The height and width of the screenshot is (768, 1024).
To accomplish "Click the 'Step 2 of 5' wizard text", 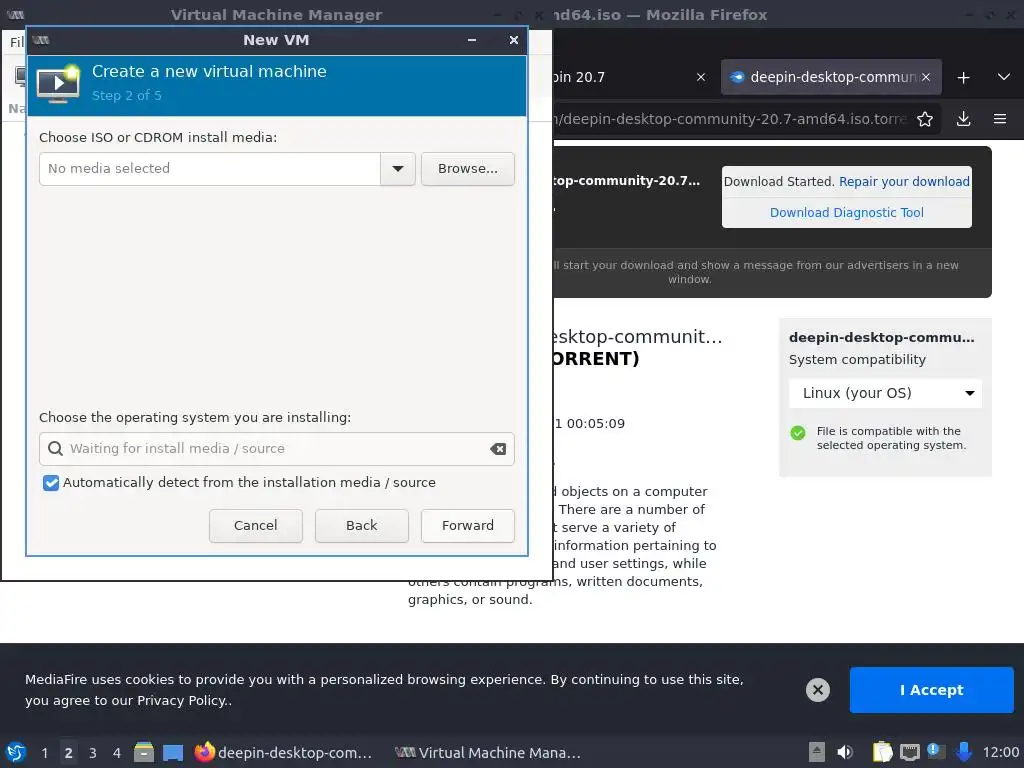I will (x=127, y=95).
